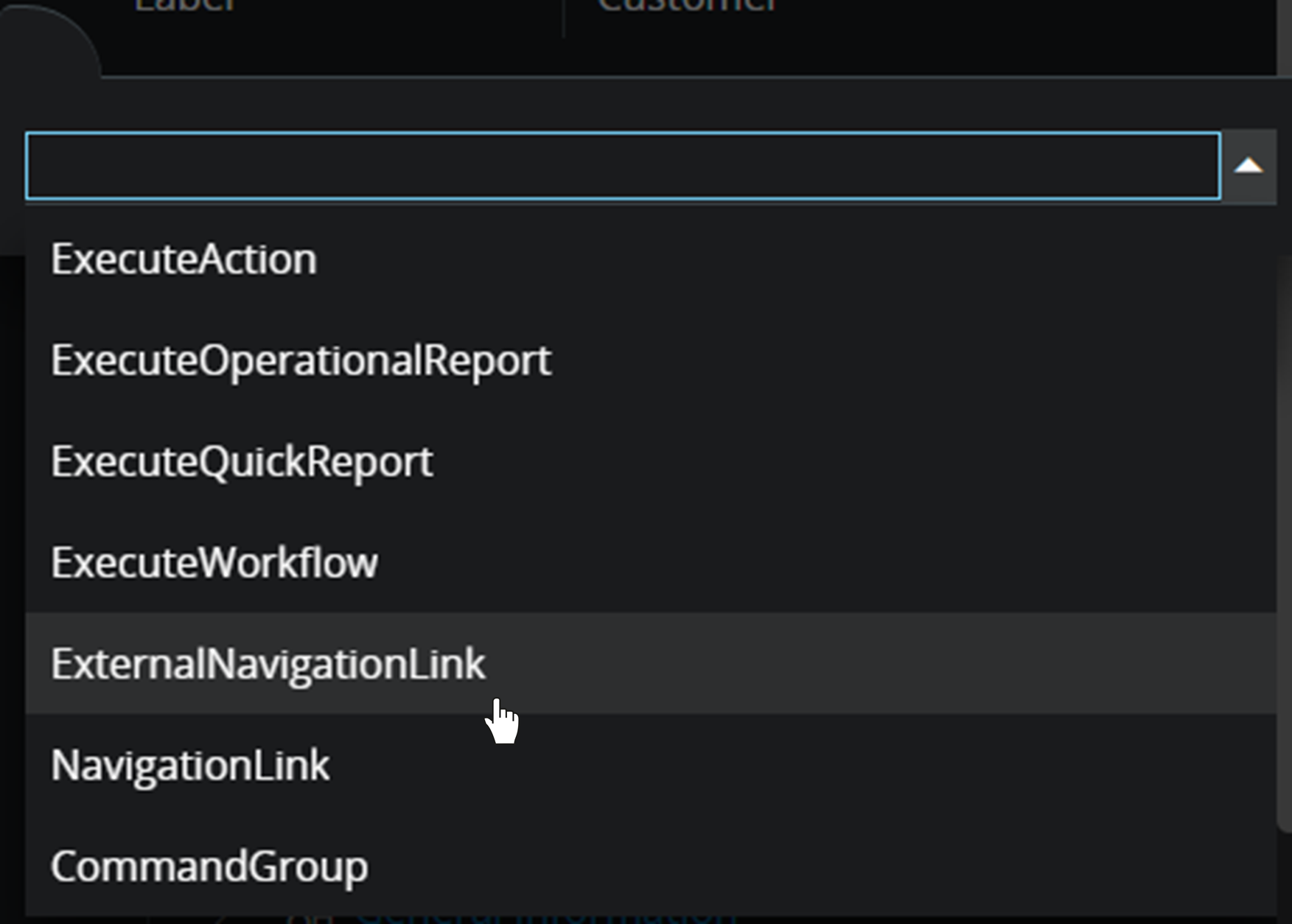The width and height of the screenshot is (1292, 924).
Task: Choose the internal navigation link type
Action: [x=190, y=765]
